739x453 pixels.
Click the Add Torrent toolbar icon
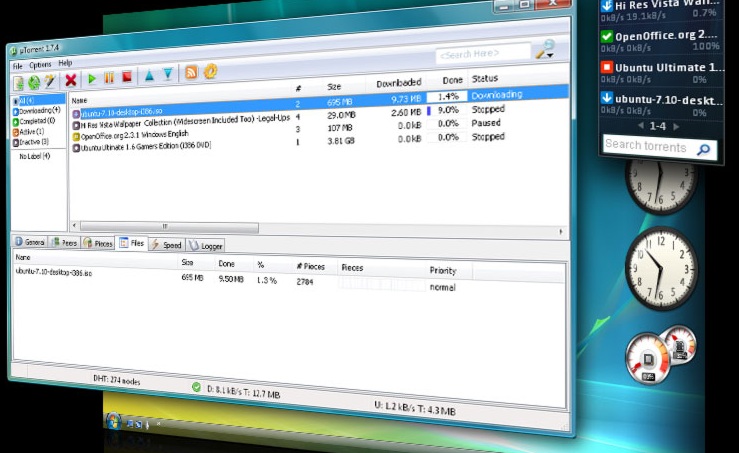(x=18, y=83)
